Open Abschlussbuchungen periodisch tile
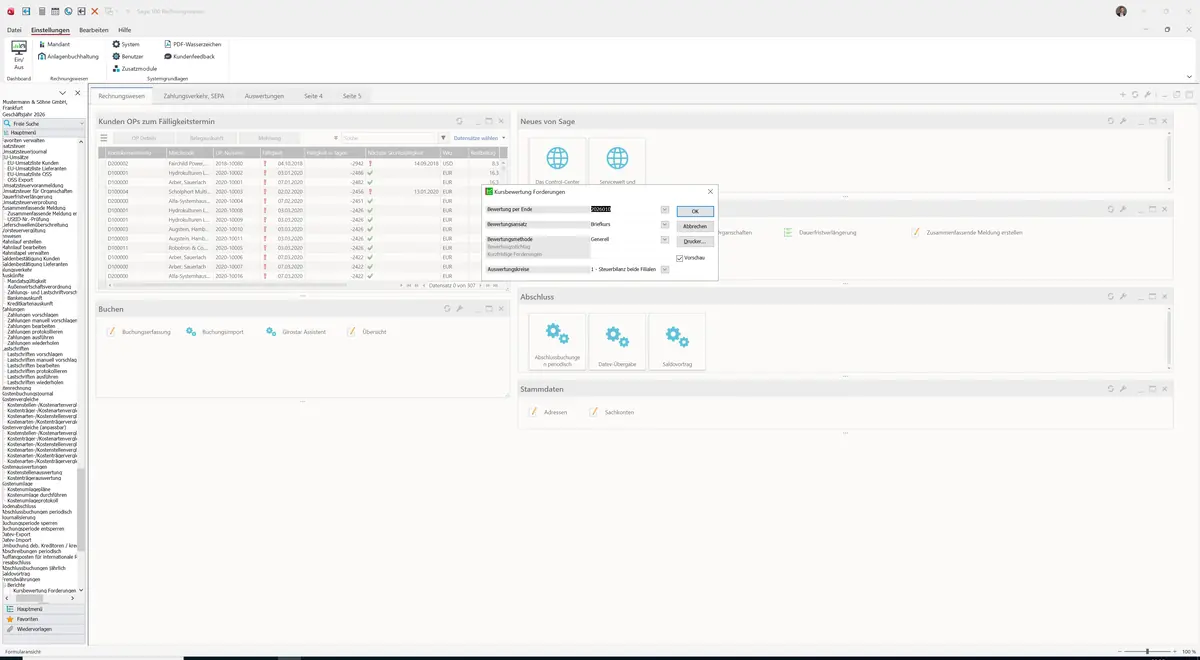1200x660 pixels. [557, 342]
